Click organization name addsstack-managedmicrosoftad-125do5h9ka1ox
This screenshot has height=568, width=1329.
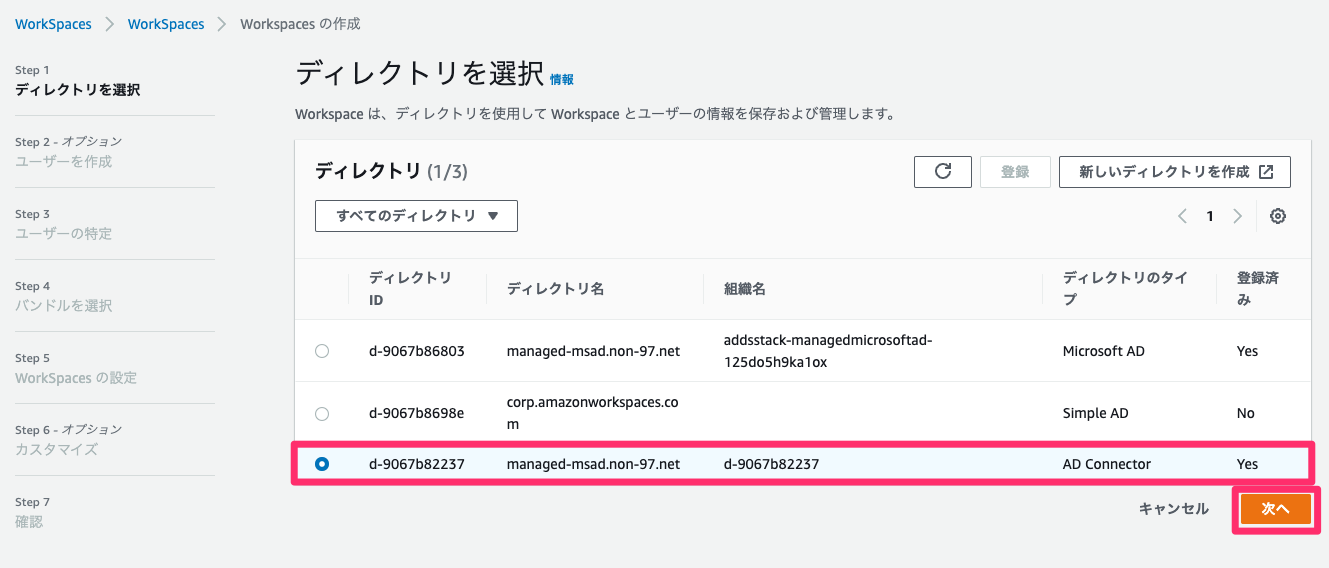(x=827, y=351)
